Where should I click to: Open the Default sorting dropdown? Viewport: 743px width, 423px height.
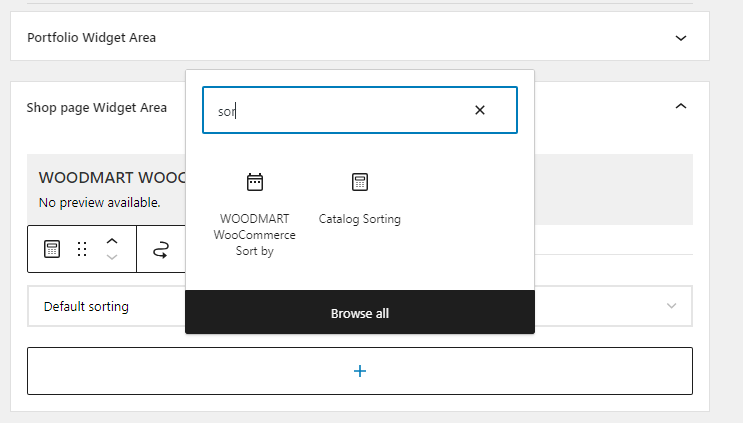pos(360,306)
